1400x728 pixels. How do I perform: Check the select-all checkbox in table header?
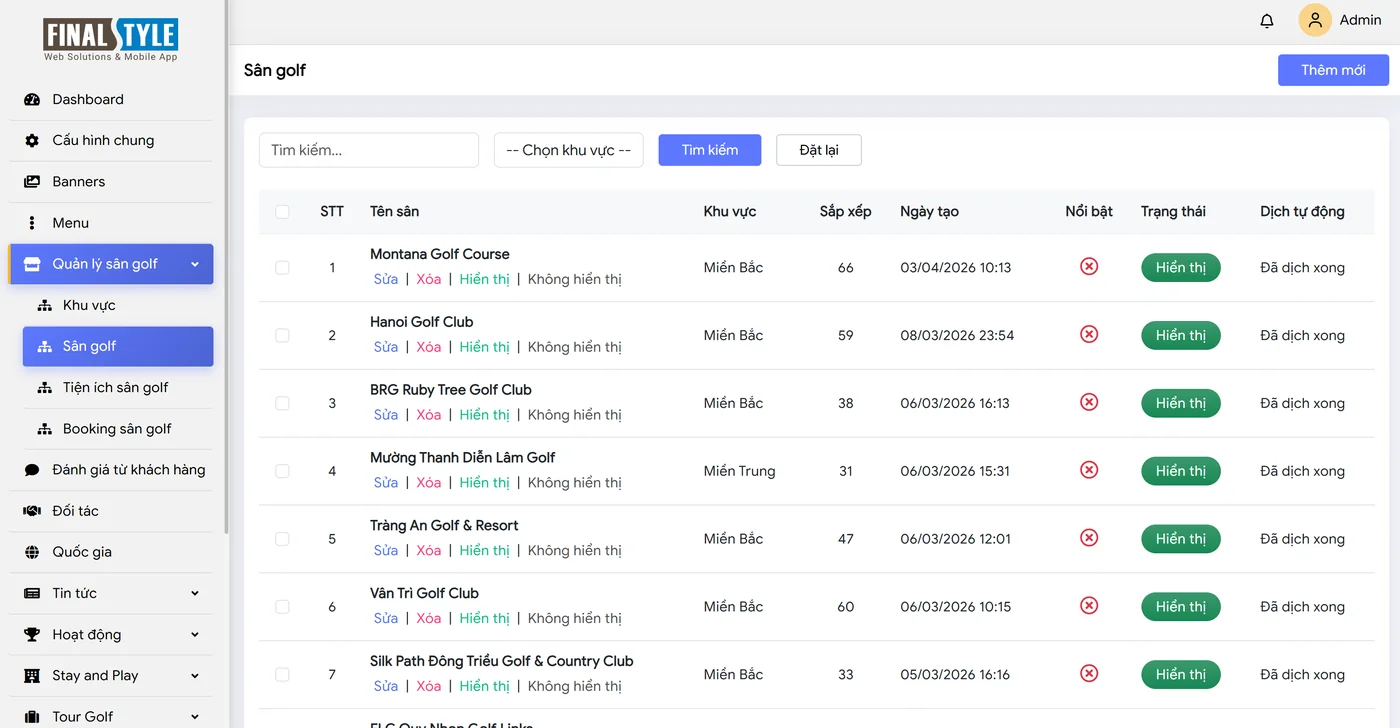pyautogui.click(x=282, y=211)
